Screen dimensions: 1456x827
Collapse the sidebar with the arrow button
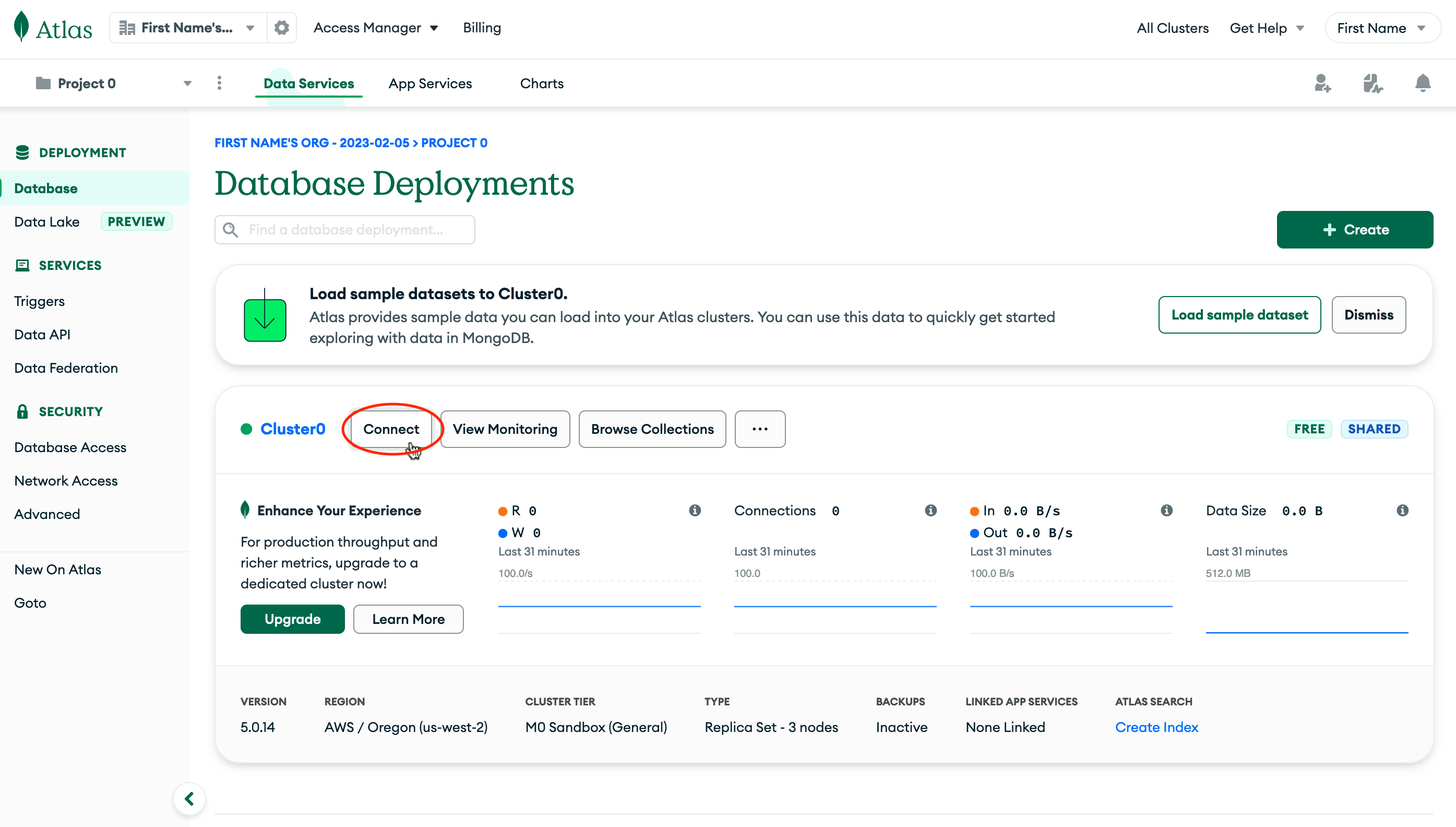(x=189, y=799)
